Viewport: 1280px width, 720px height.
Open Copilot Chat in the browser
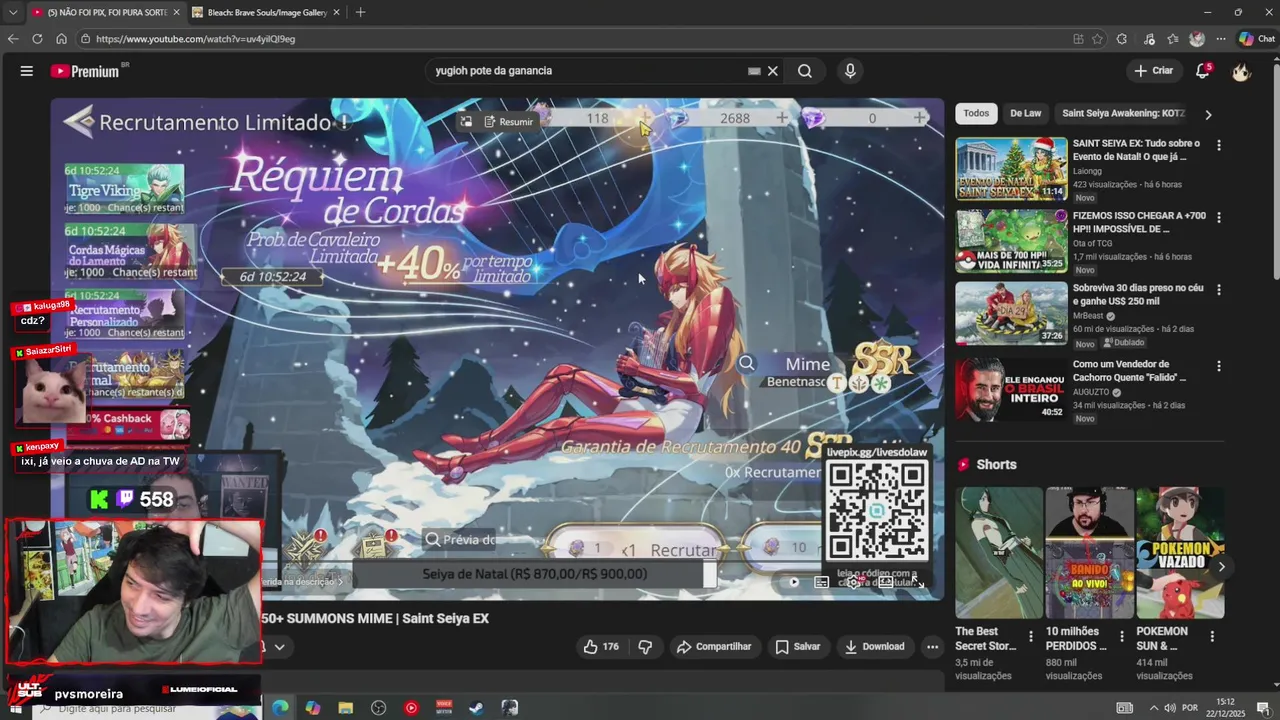[1256, 39]
